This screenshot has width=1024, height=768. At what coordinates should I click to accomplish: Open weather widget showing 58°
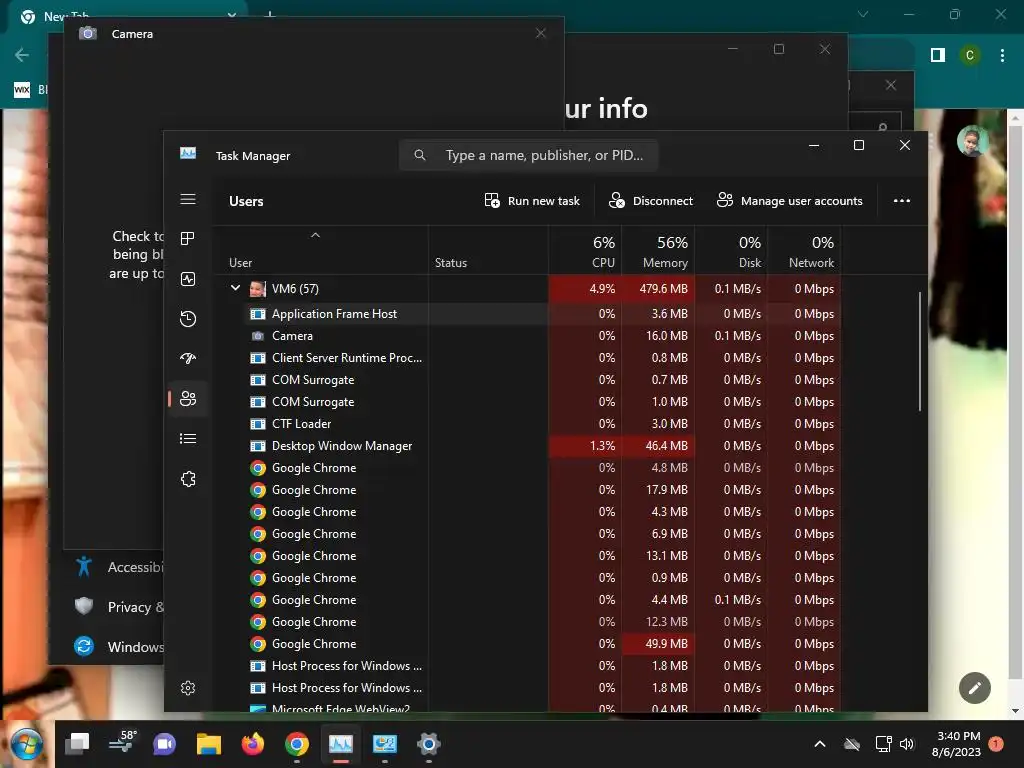(122, 742)
